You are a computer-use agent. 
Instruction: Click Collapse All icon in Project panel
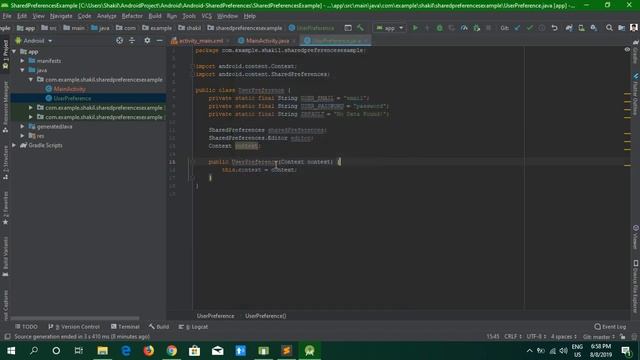pos(132,40)
